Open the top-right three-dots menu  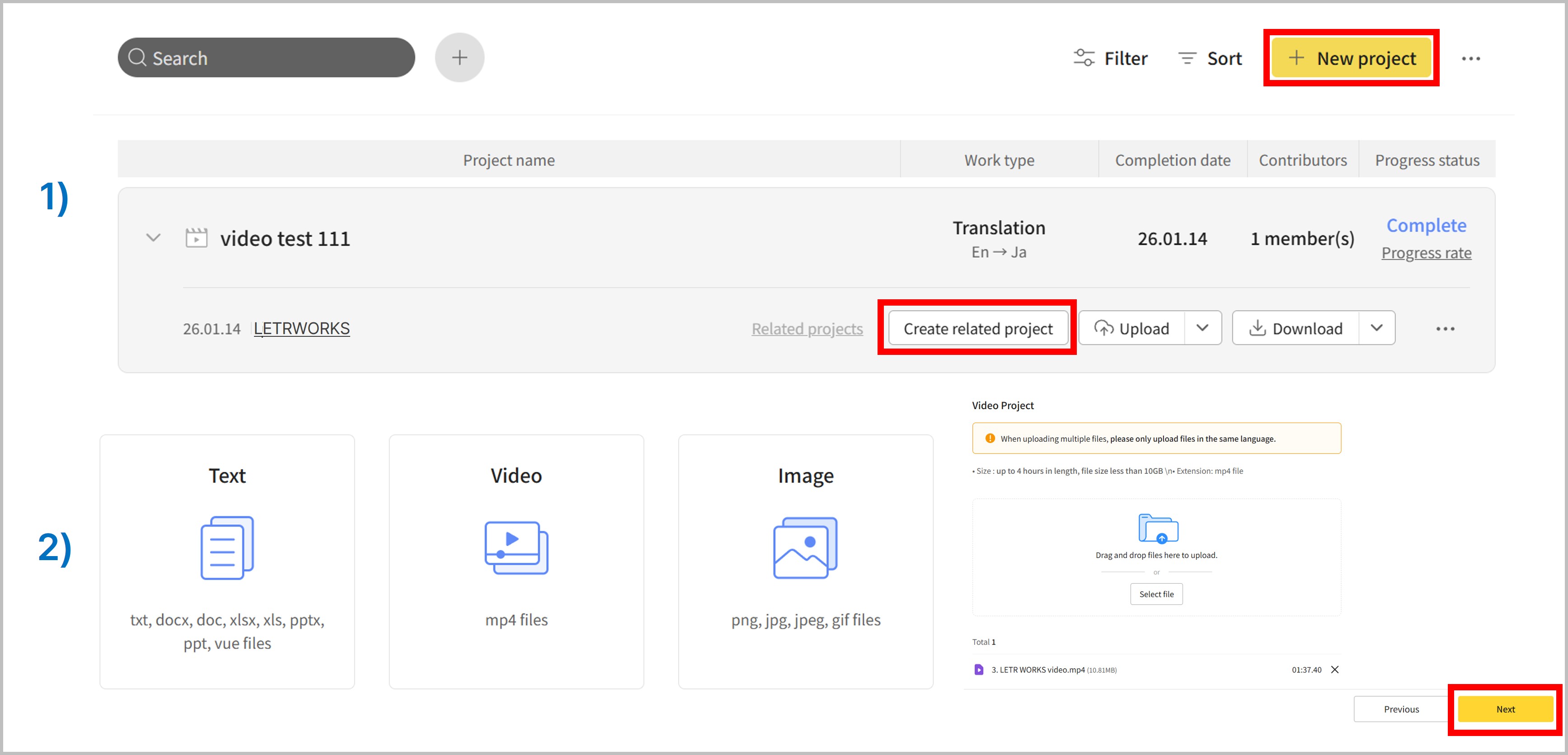tap(1470, 58)
